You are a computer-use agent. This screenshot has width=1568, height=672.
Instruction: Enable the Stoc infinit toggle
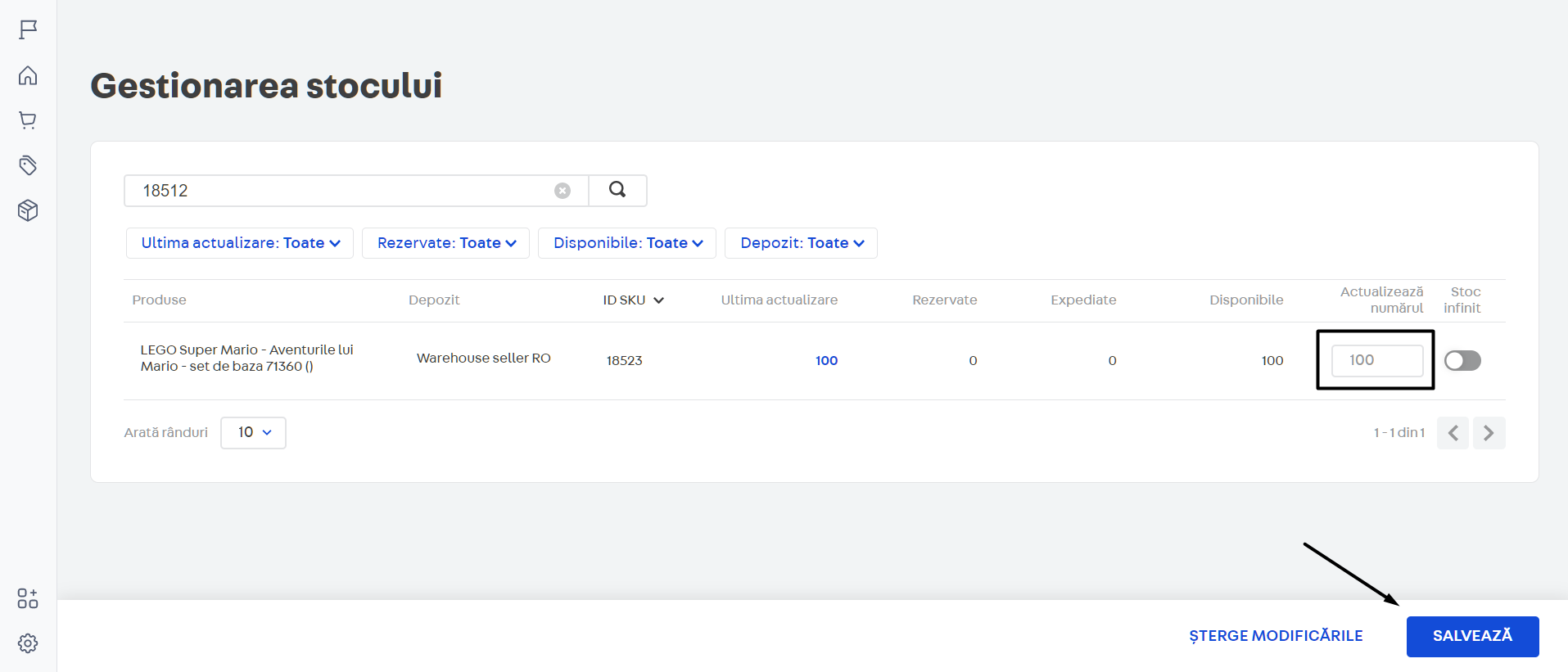coord(1462,360)
